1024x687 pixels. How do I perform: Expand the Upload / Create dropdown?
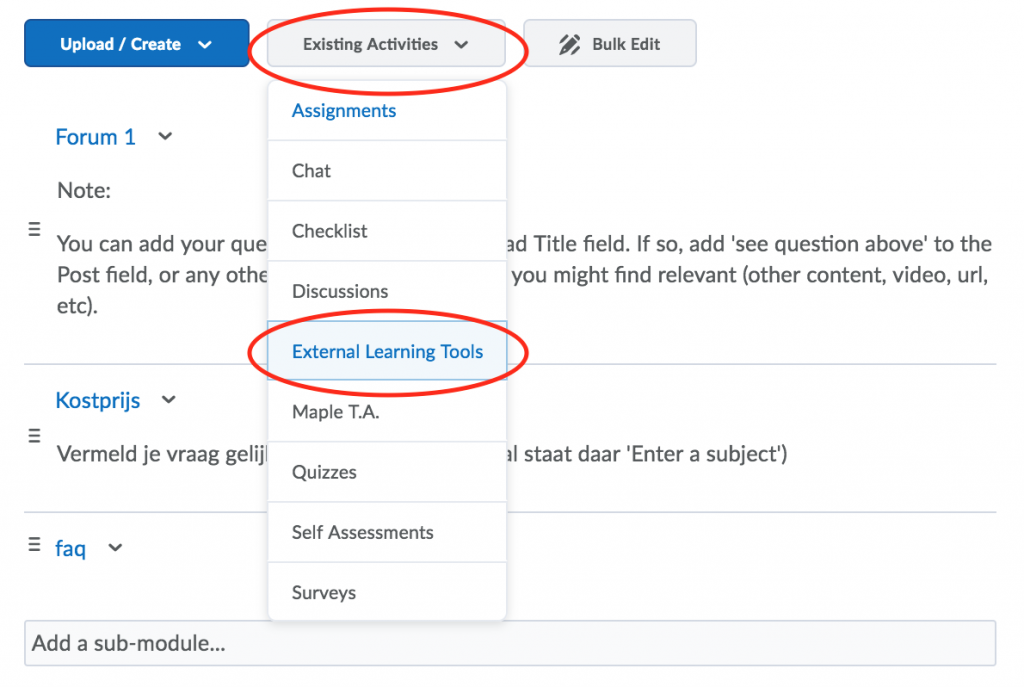coord(136,43)
